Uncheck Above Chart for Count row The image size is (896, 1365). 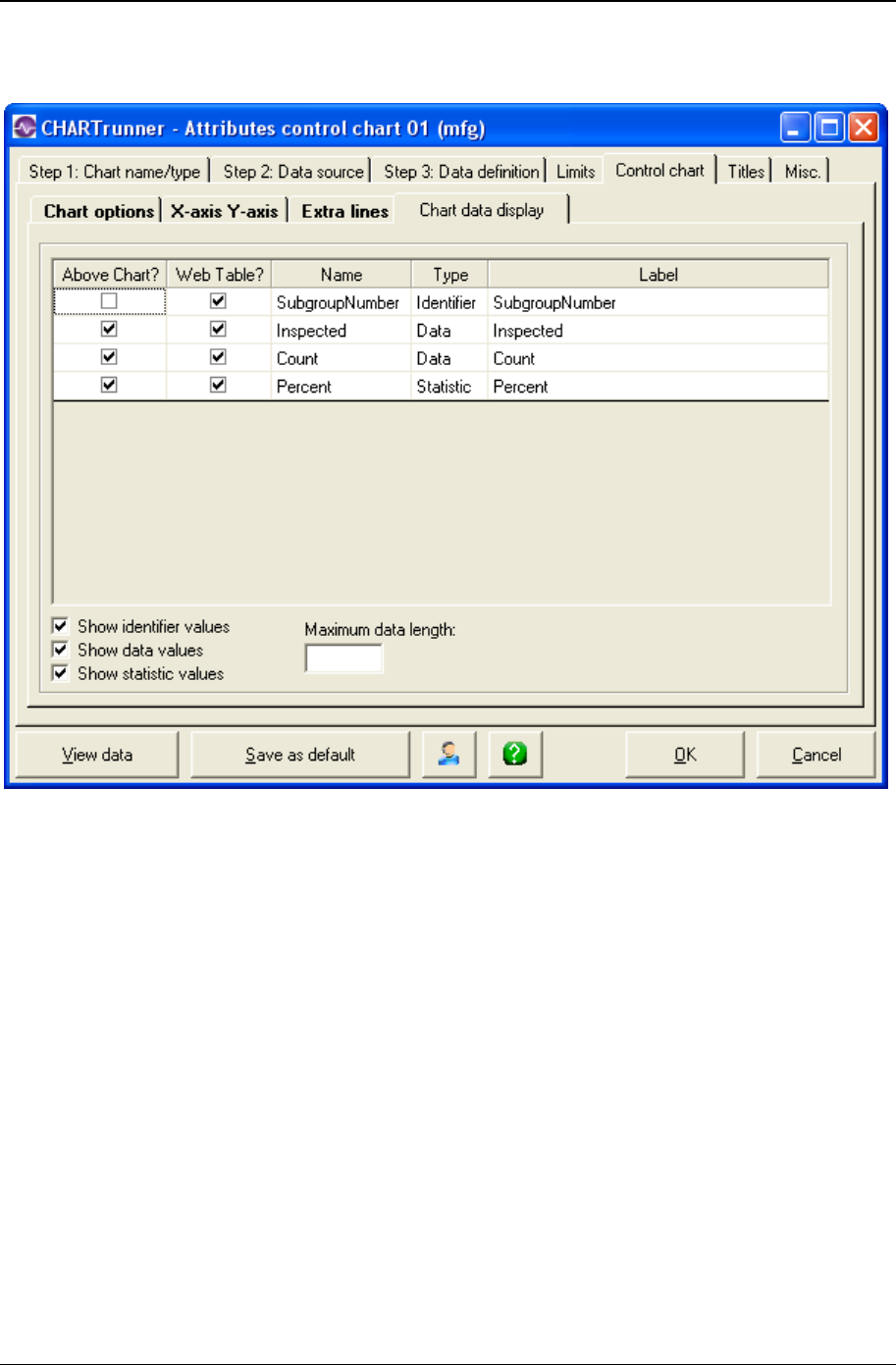tap(109, 357)
